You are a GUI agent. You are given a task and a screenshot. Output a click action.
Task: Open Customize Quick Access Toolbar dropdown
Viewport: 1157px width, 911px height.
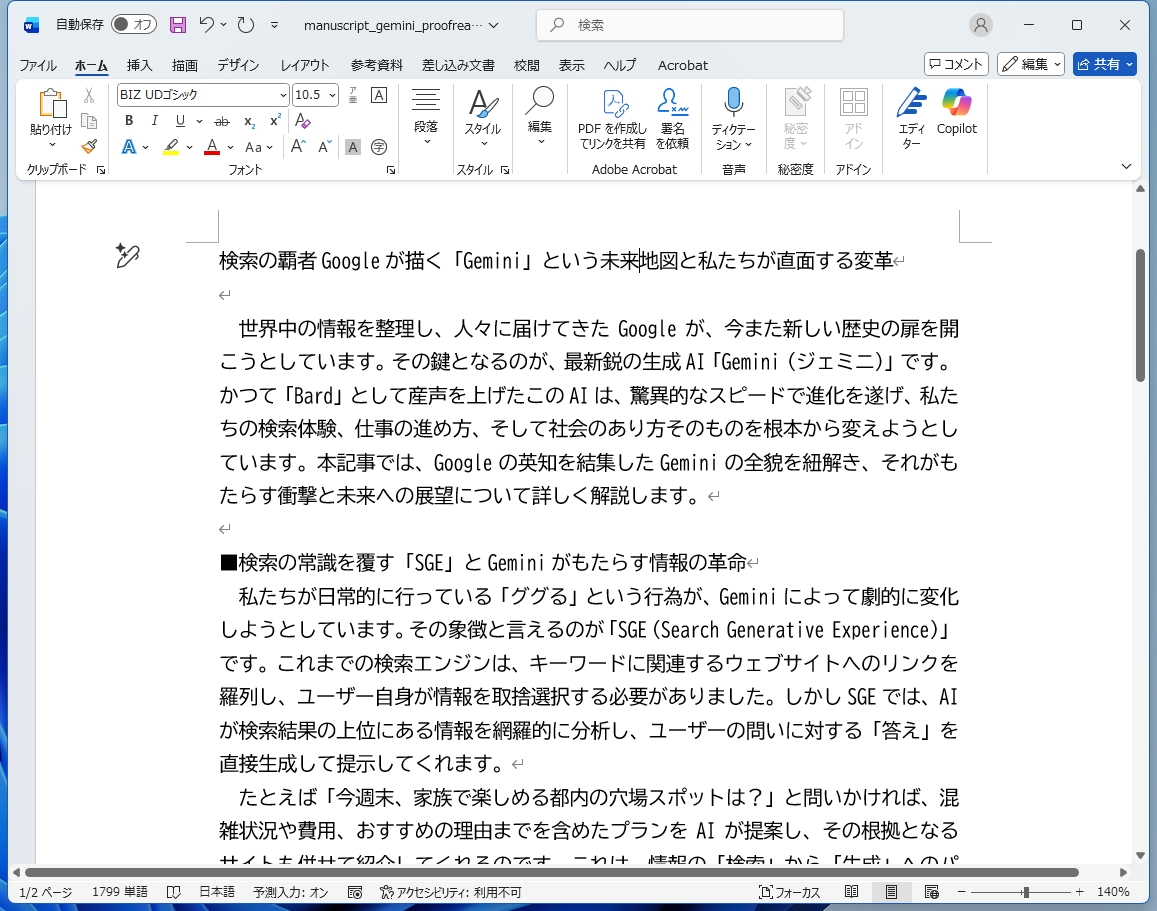[x=274, y=25]
